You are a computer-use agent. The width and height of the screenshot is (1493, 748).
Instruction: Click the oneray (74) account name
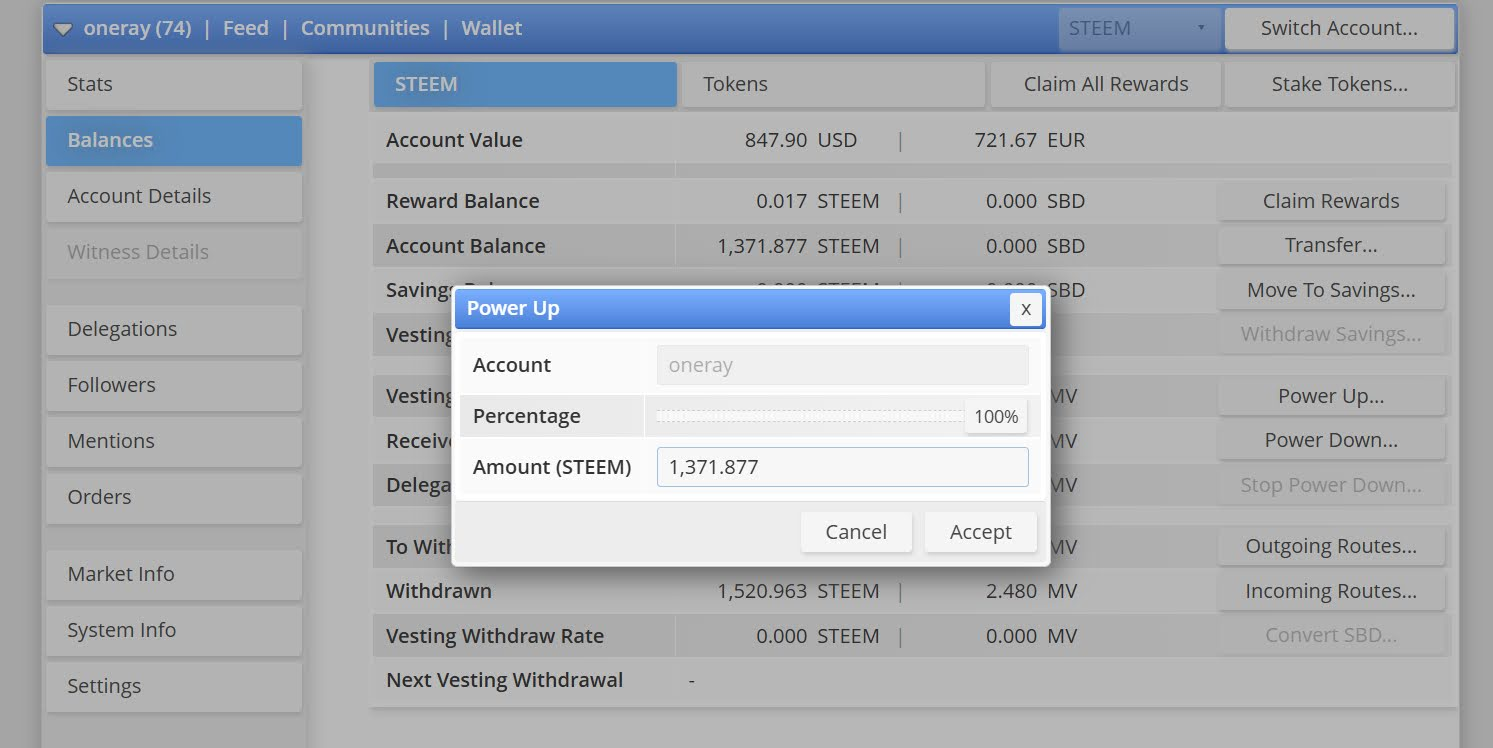pyautogui.click(x=137, y=28)
